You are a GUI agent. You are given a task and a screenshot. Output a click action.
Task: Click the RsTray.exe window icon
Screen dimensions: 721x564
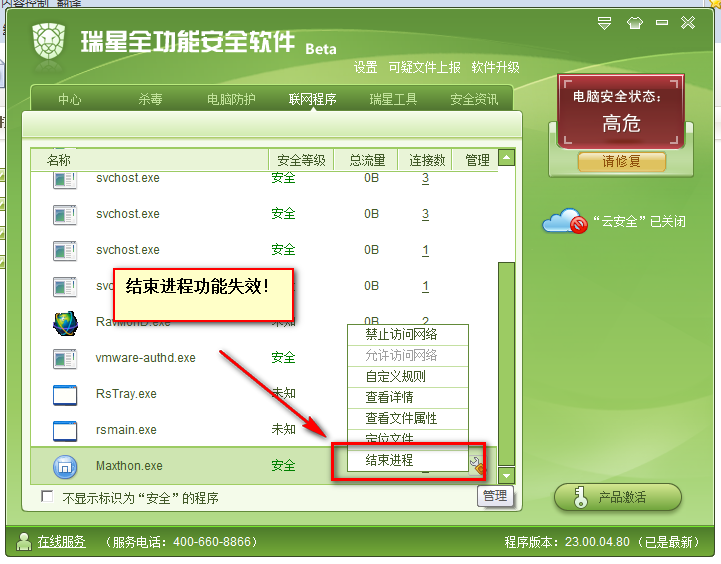[65, 395]
